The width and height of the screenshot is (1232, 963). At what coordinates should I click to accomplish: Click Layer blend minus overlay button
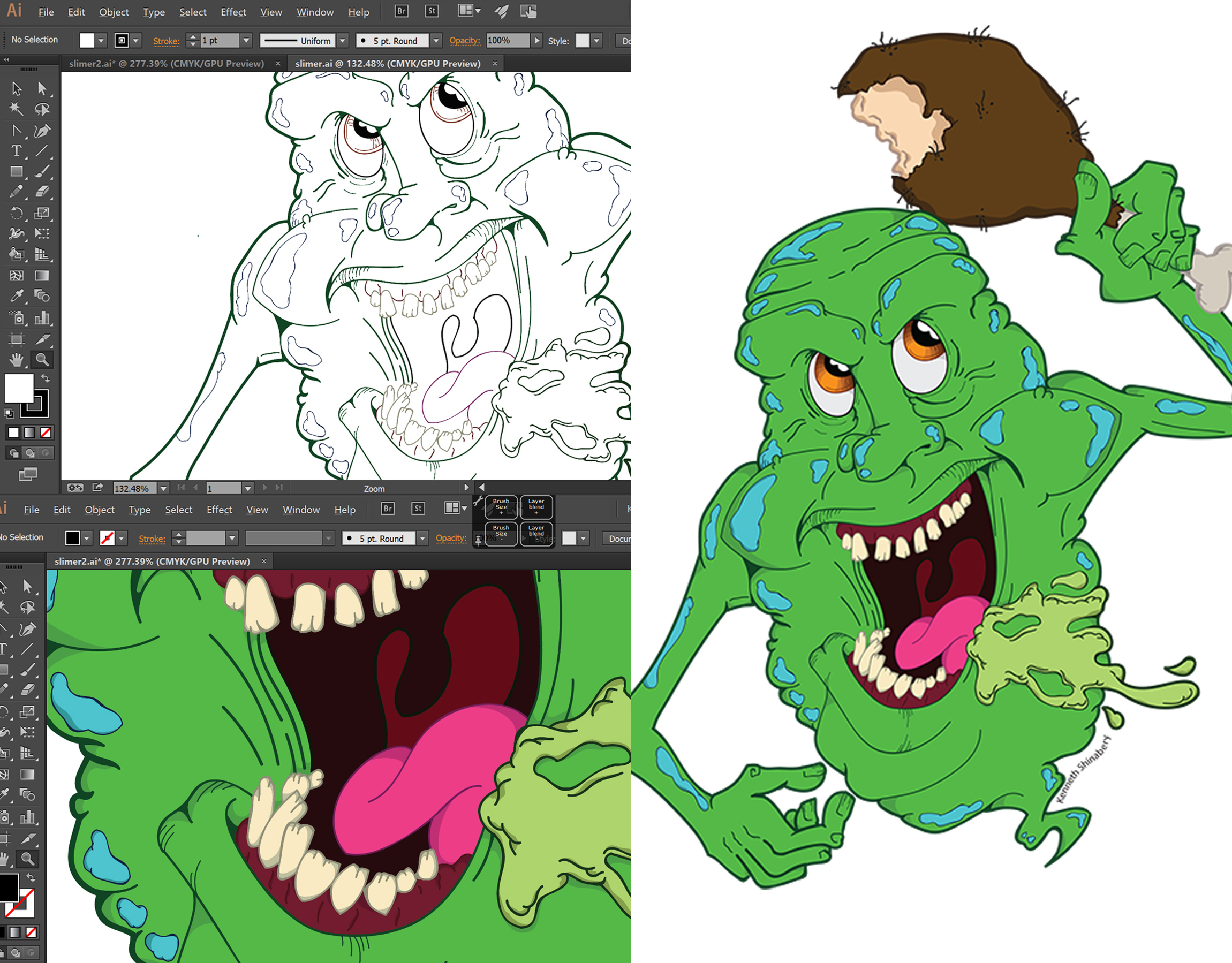coord(536,534)
